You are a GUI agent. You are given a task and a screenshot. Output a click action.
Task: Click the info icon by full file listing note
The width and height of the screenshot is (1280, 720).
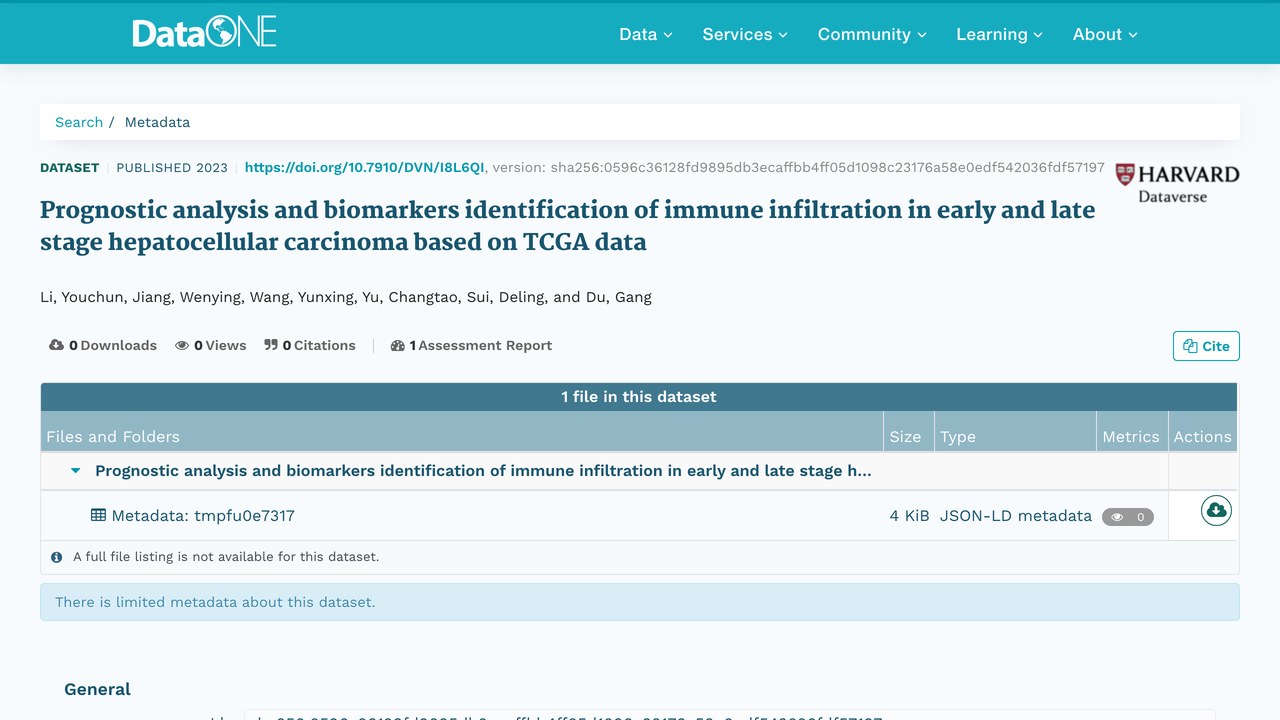coord(57,557)
